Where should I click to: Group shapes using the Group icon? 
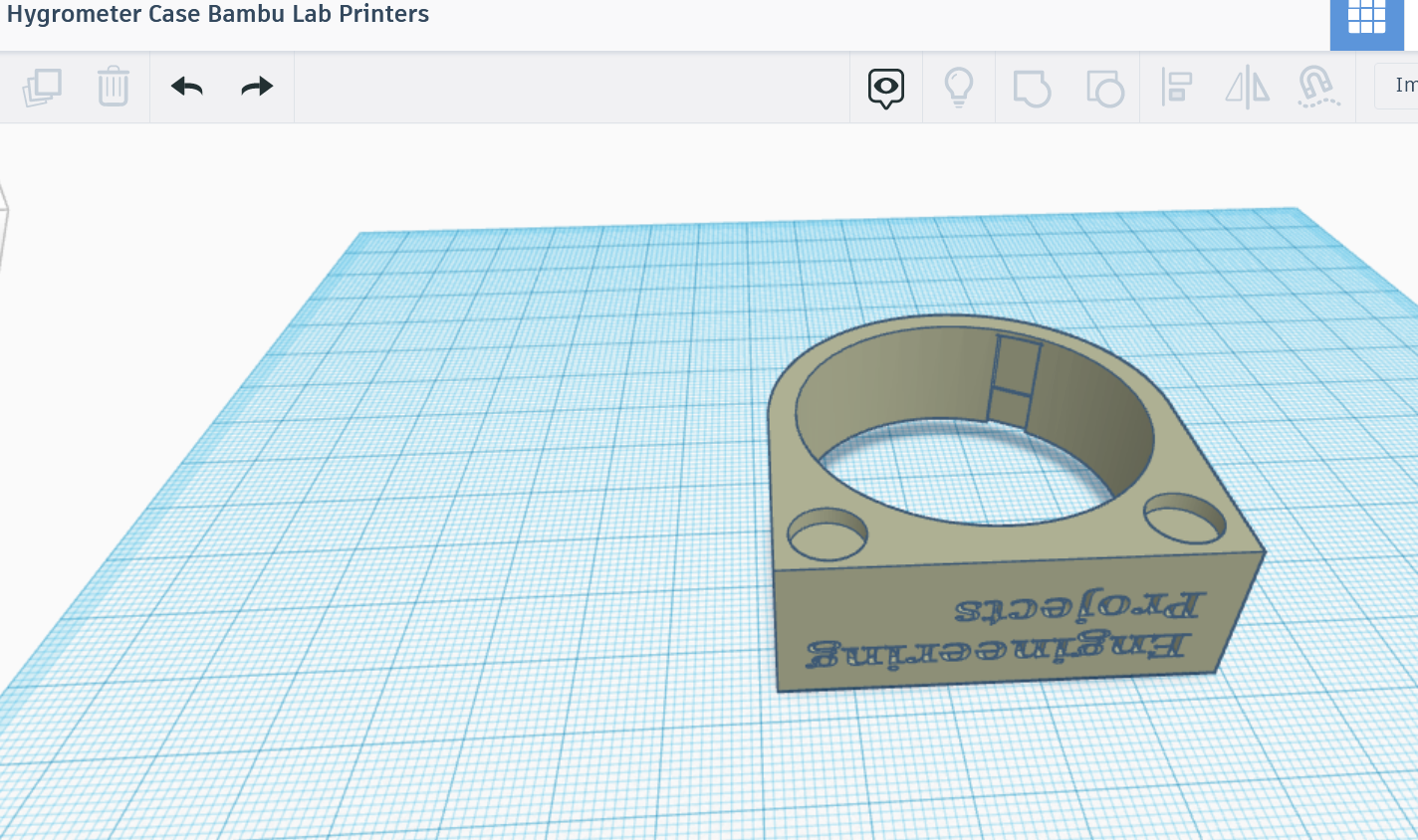1033,87
